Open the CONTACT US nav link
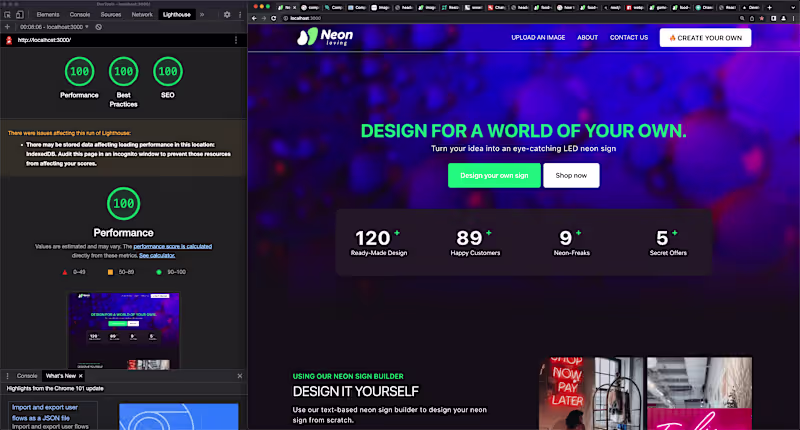 [629, 38]
